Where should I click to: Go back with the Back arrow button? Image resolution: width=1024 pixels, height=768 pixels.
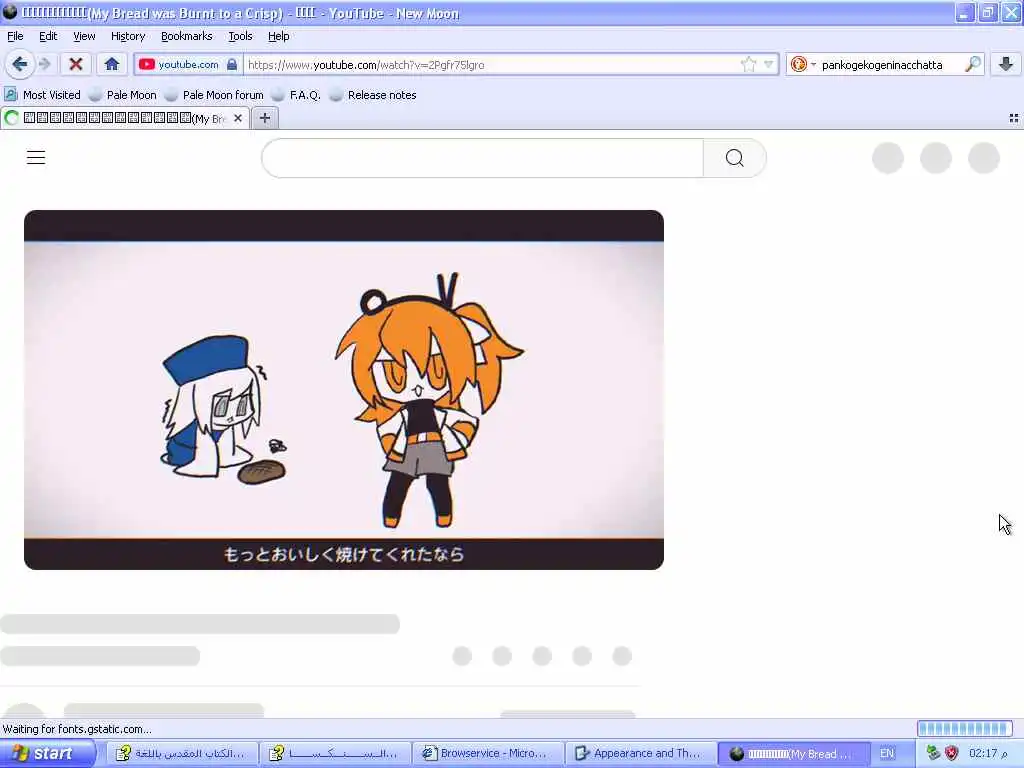(20, 64)
